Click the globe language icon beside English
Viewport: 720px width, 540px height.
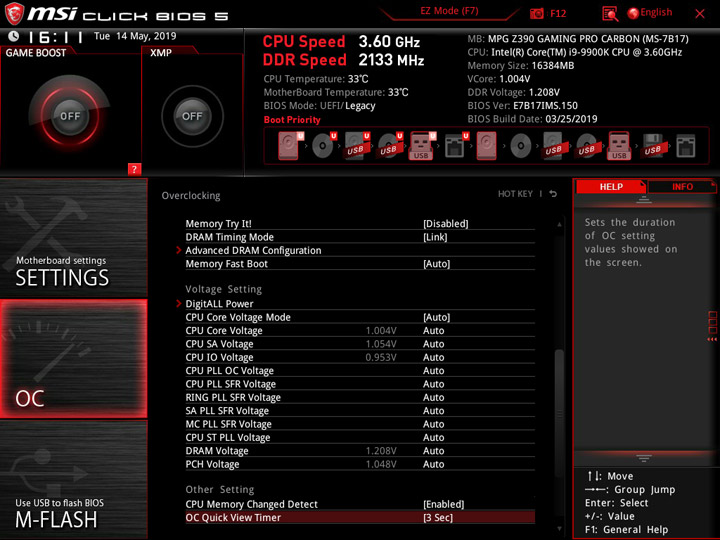(633, 13)
